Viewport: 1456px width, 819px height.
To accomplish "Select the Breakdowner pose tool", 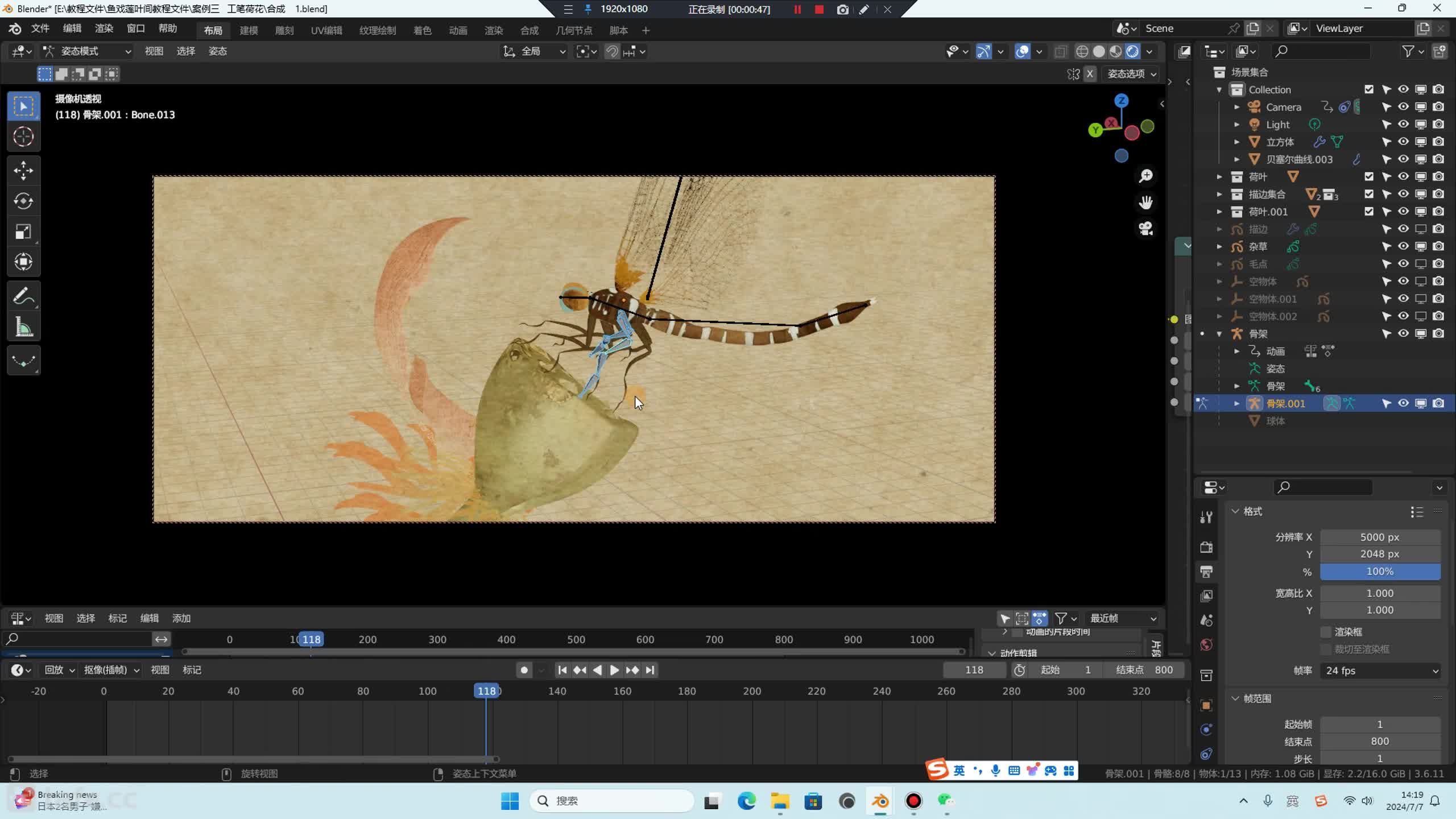I will click(x=23, y=361).
